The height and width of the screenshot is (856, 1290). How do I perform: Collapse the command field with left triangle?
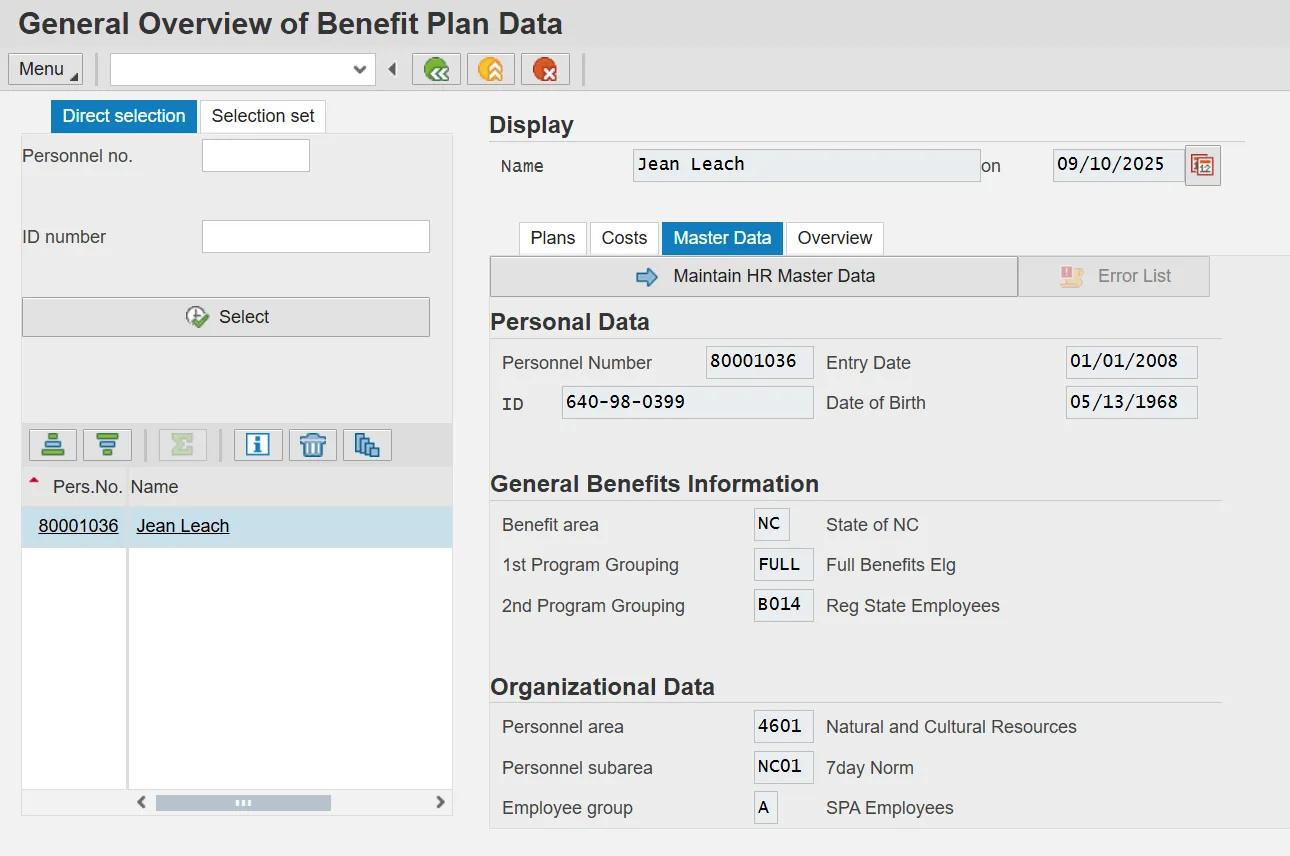tap(392, 69)
